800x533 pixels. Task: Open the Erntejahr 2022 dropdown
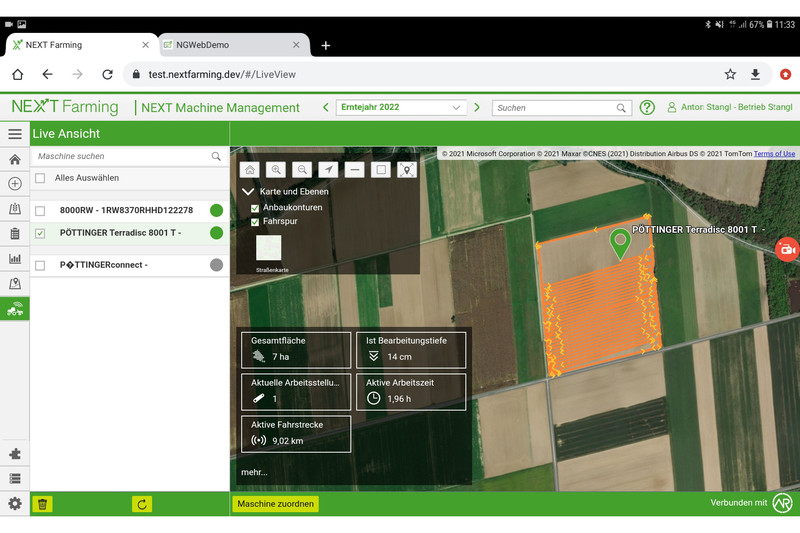pyautogui.click(x=401, y=108)
